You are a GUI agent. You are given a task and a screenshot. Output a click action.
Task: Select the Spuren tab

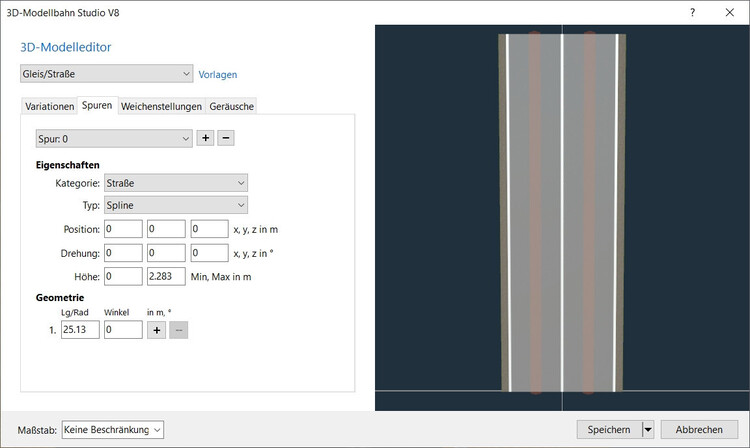pos(97,105)
